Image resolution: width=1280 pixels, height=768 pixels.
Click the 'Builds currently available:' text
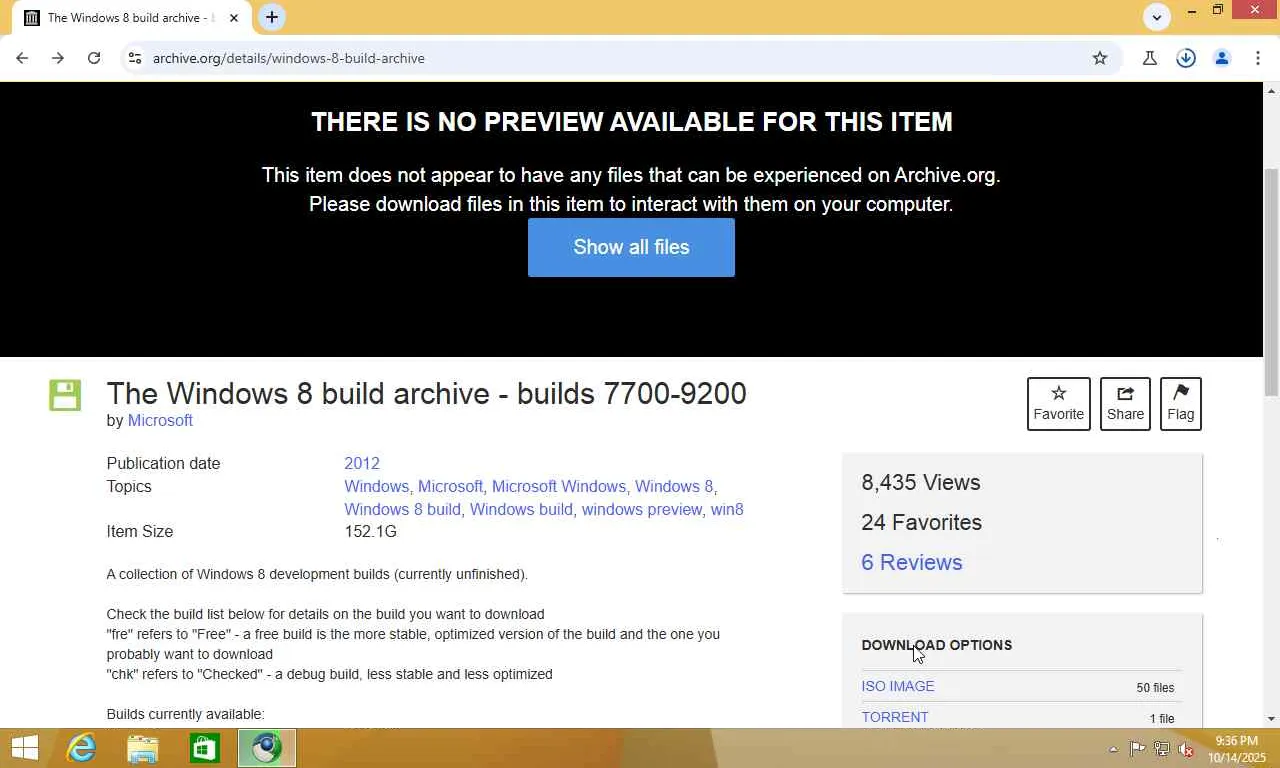186,715
